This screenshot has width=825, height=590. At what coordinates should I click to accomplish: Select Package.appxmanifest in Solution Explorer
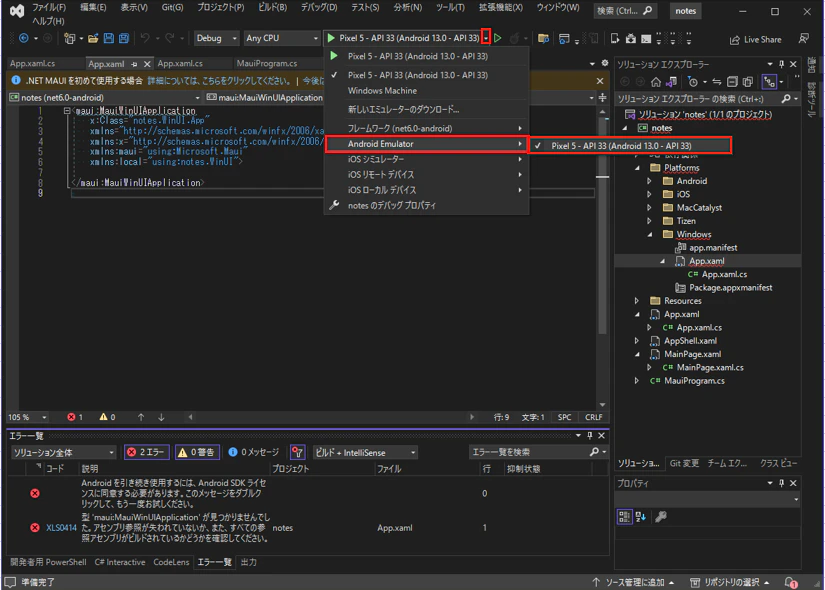(x=731, y=288)
